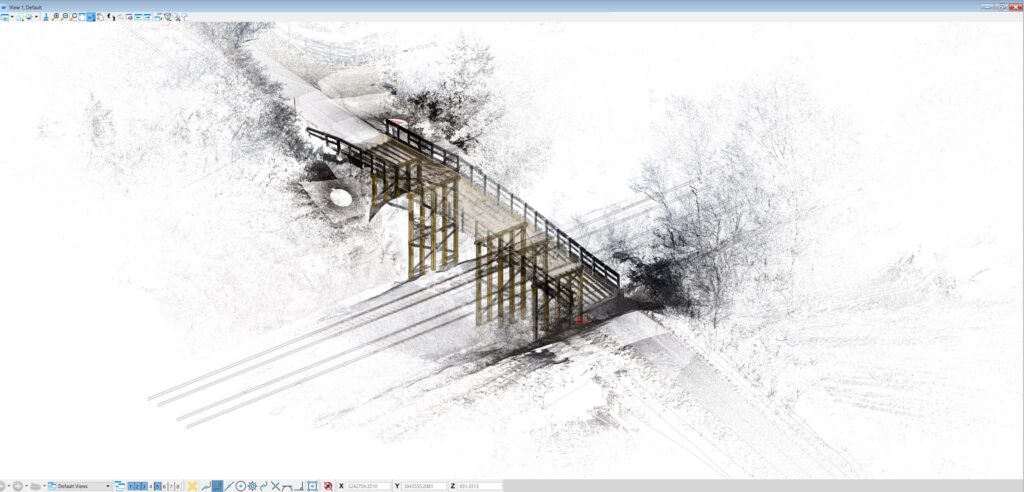Screen dimensions: 1024x492
Task: Select the Update View brush icon
Action: point(46,17)
